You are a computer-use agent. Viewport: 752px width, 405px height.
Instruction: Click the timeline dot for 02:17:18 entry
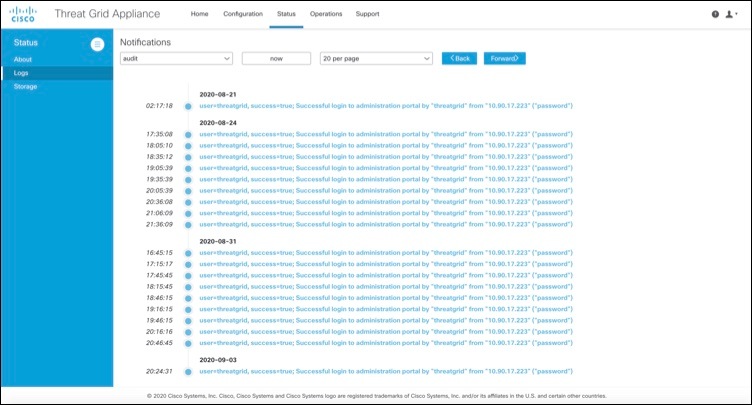coord(188,107)
